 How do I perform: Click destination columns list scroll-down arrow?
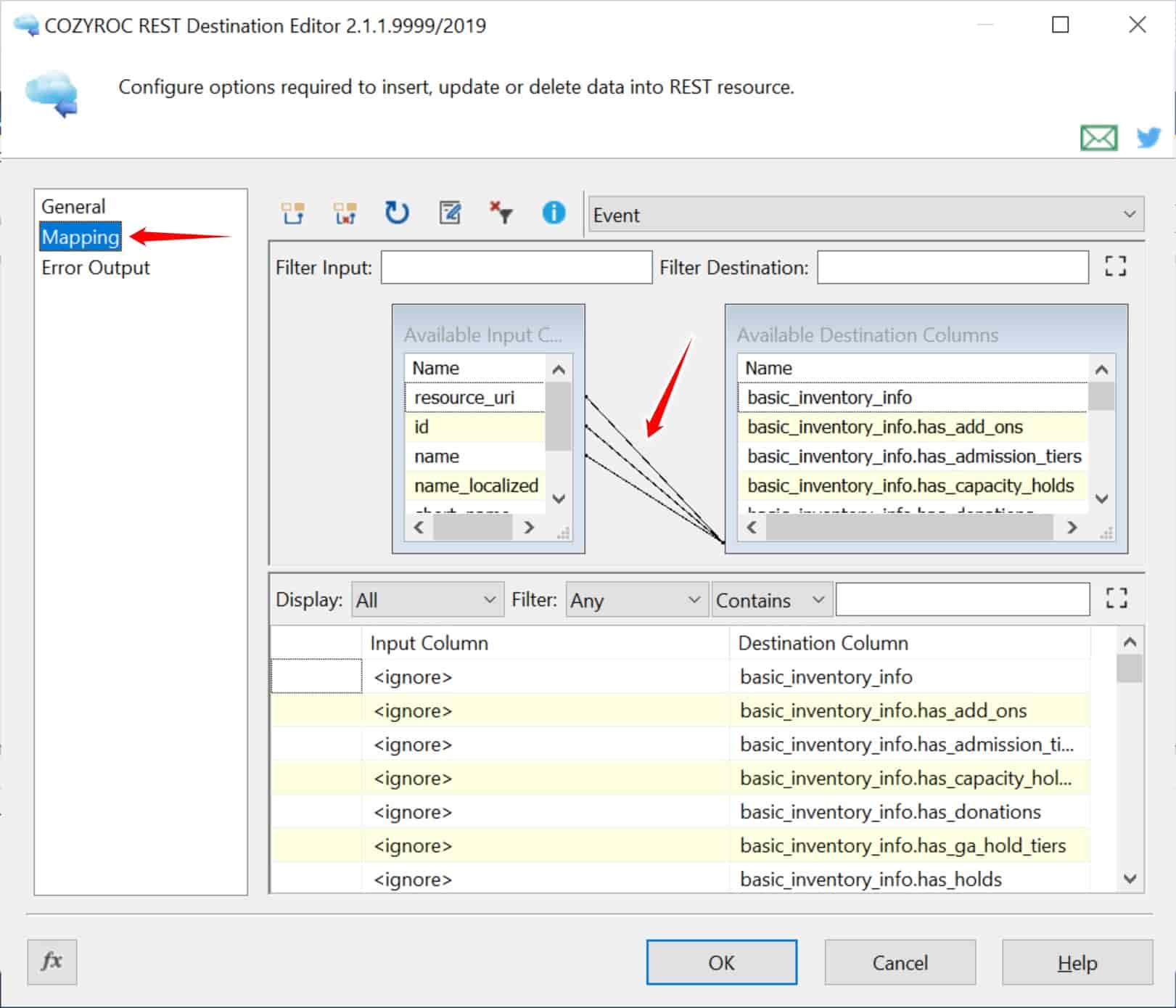click(1101, 499)
